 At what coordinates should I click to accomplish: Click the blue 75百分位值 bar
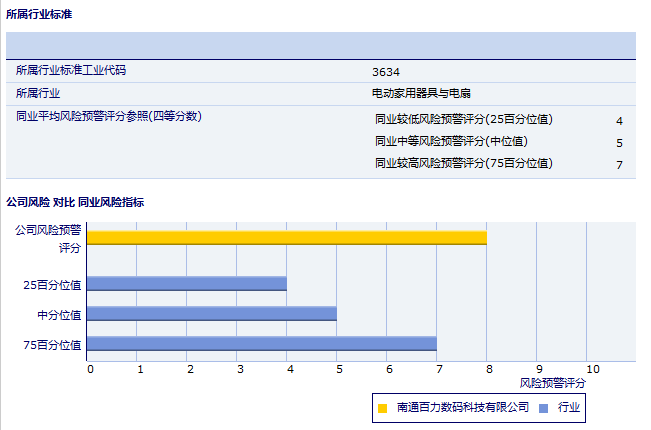pyautogui.click(x=261, y=344)
